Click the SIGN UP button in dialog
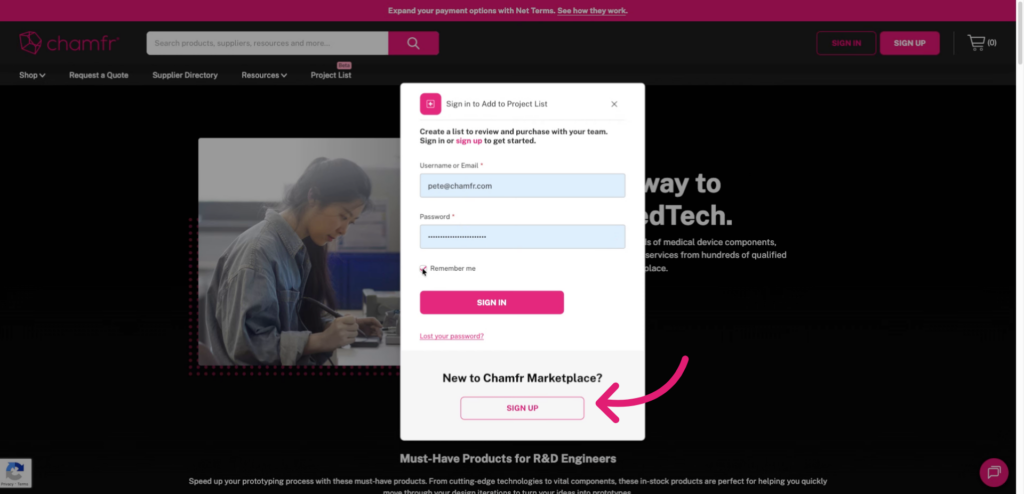Viewport: 1024px width, 494px height. click(521, 408)
